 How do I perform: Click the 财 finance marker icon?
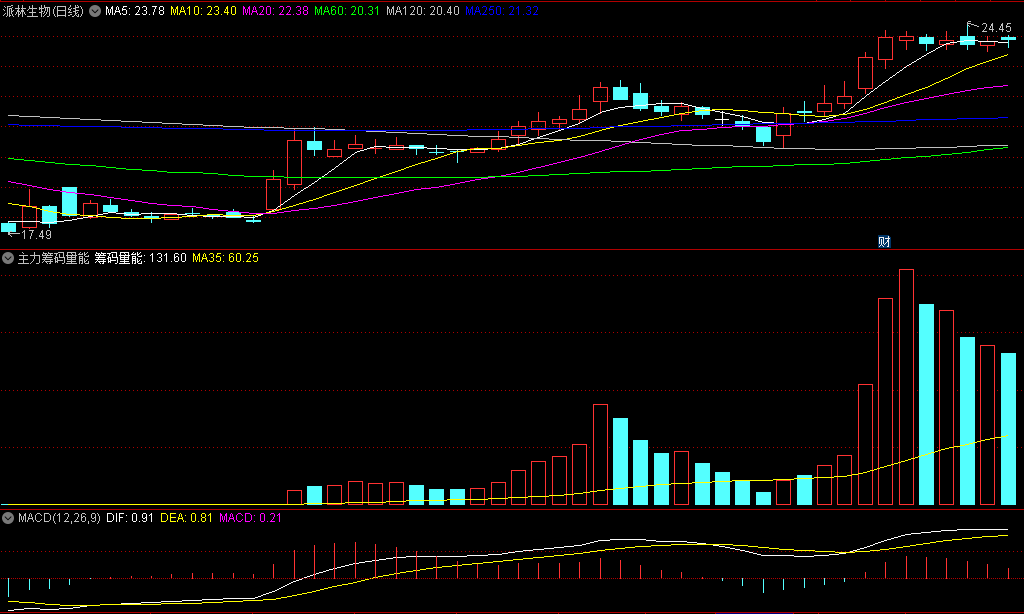click(x=884, y=242)
